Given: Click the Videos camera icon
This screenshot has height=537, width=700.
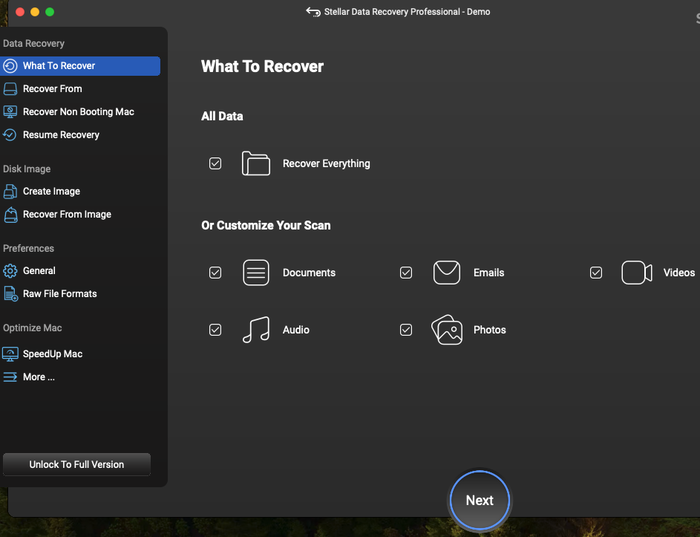Looking at the screenshot, I should pos(637,273).
